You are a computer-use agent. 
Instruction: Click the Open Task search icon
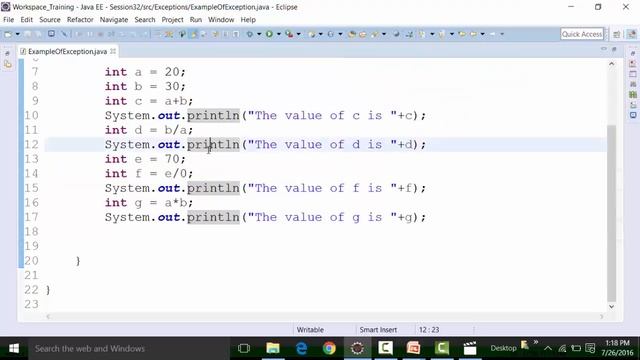[362, 34]
